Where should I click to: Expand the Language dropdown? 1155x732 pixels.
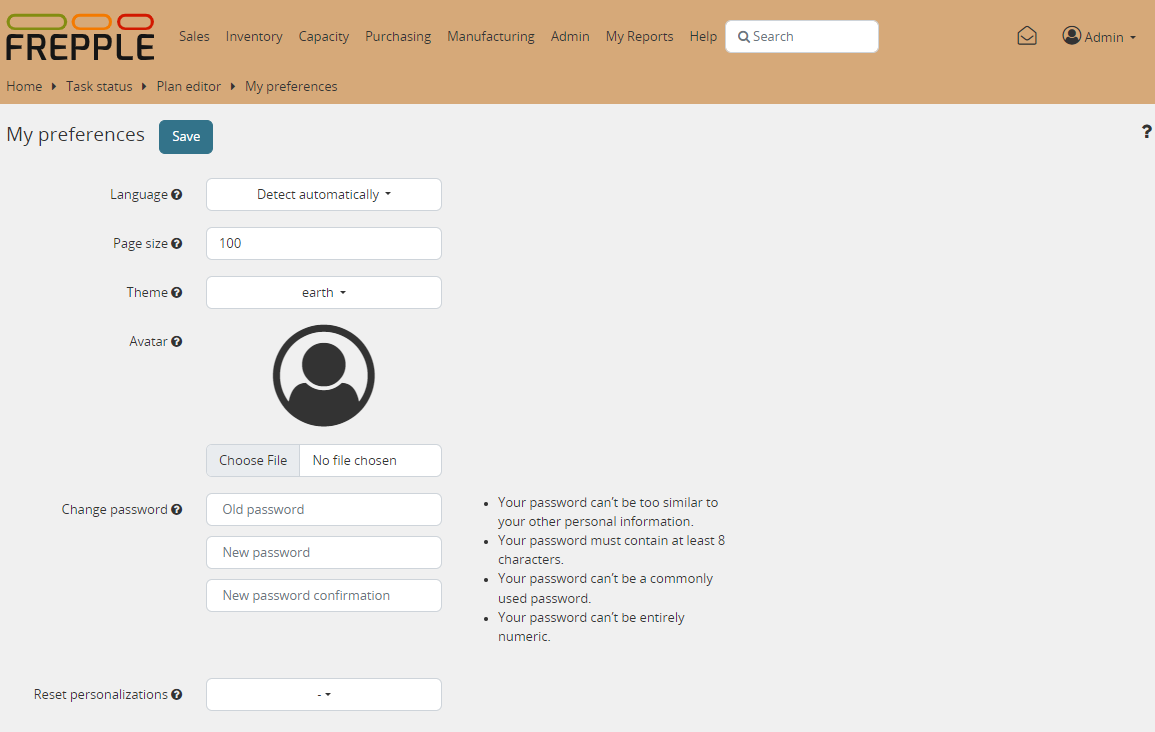(323, 195)
